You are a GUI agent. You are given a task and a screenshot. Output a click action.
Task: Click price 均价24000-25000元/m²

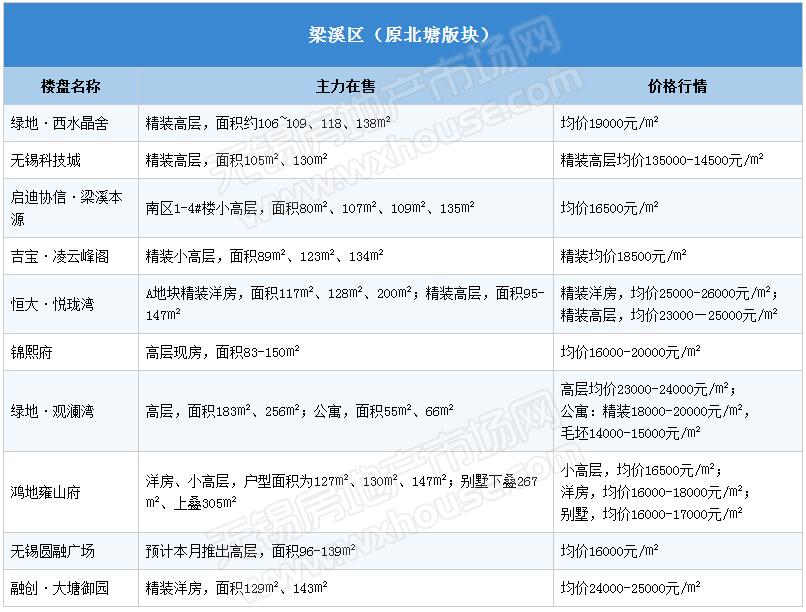point(630,588)
